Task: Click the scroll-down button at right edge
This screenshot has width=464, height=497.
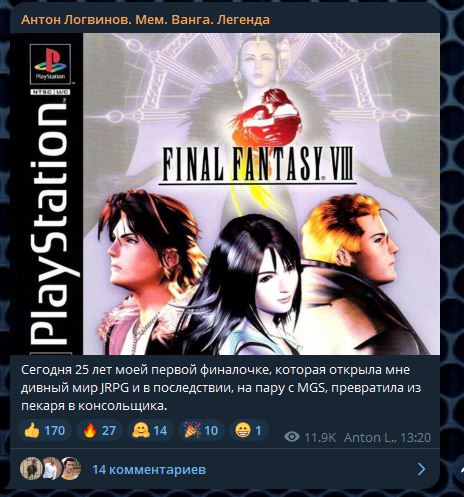Action: (x=460, y=469)
